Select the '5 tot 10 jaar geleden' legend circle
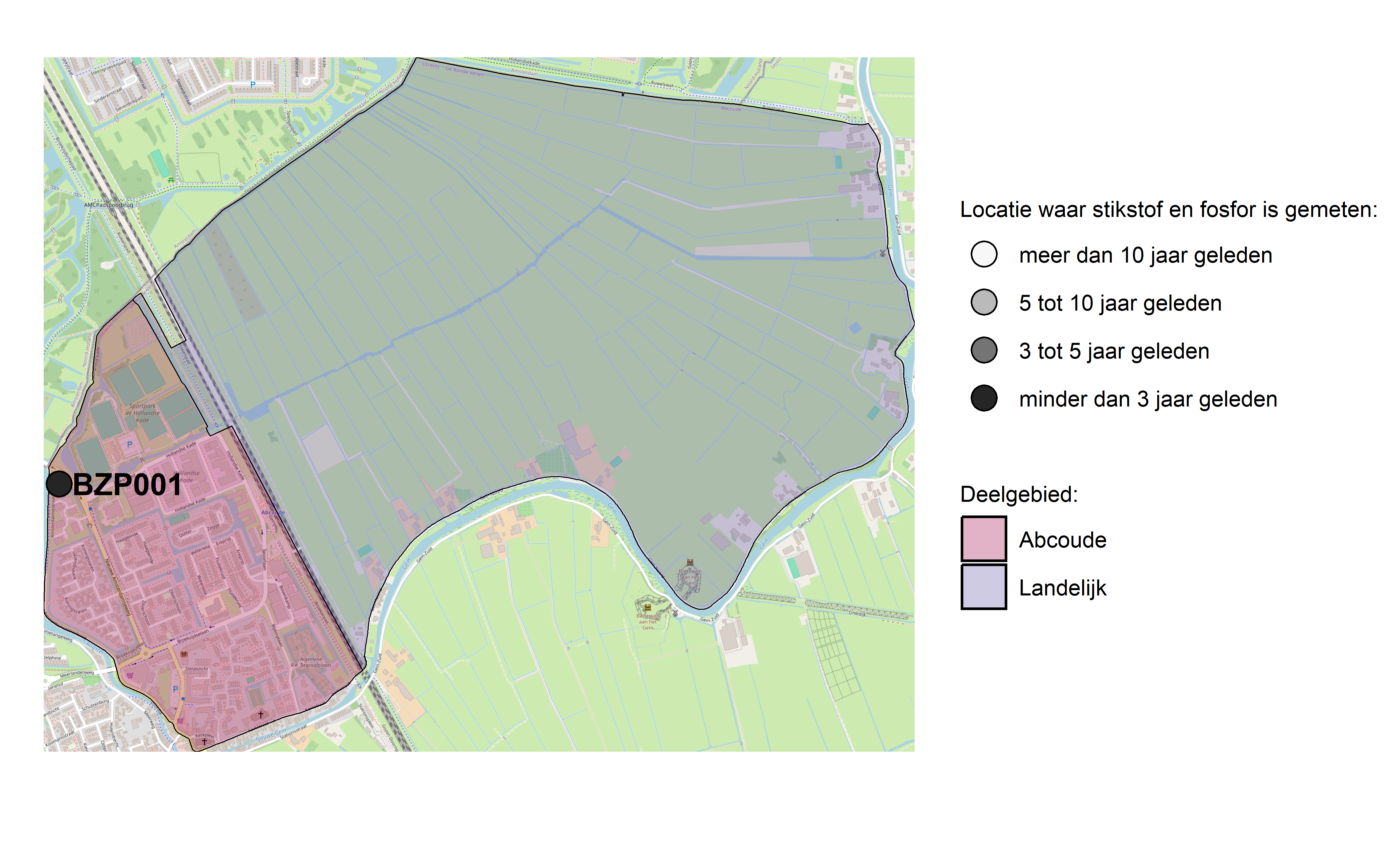The height and width of the screenshot is (853, 1400). 984,302
